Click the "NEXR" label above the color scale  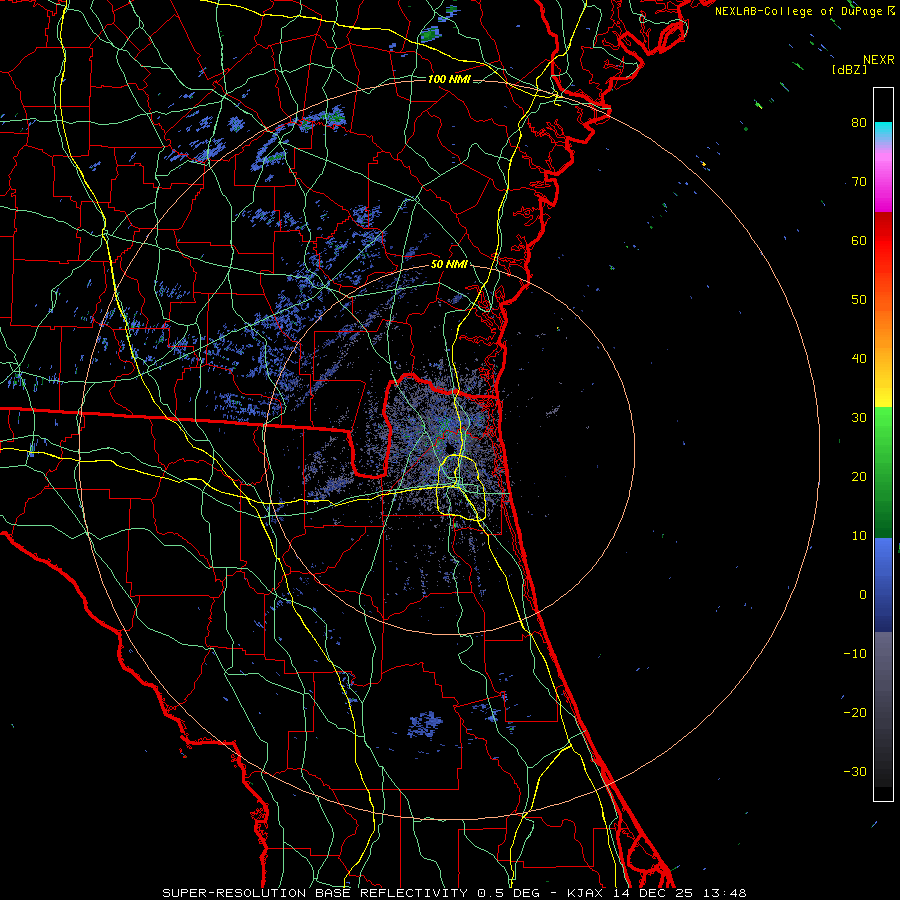point(879,60)
